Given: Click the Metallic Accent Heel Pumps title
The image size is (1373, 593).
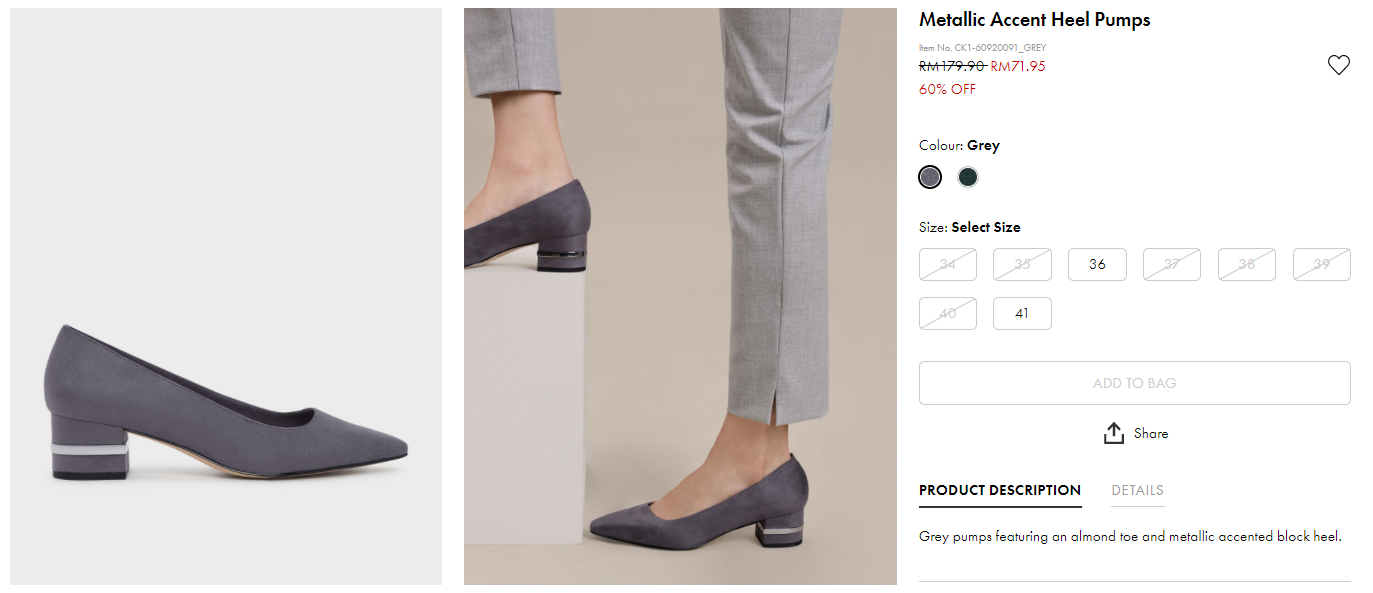Looking at the screenshot, I should [1034, 20].
